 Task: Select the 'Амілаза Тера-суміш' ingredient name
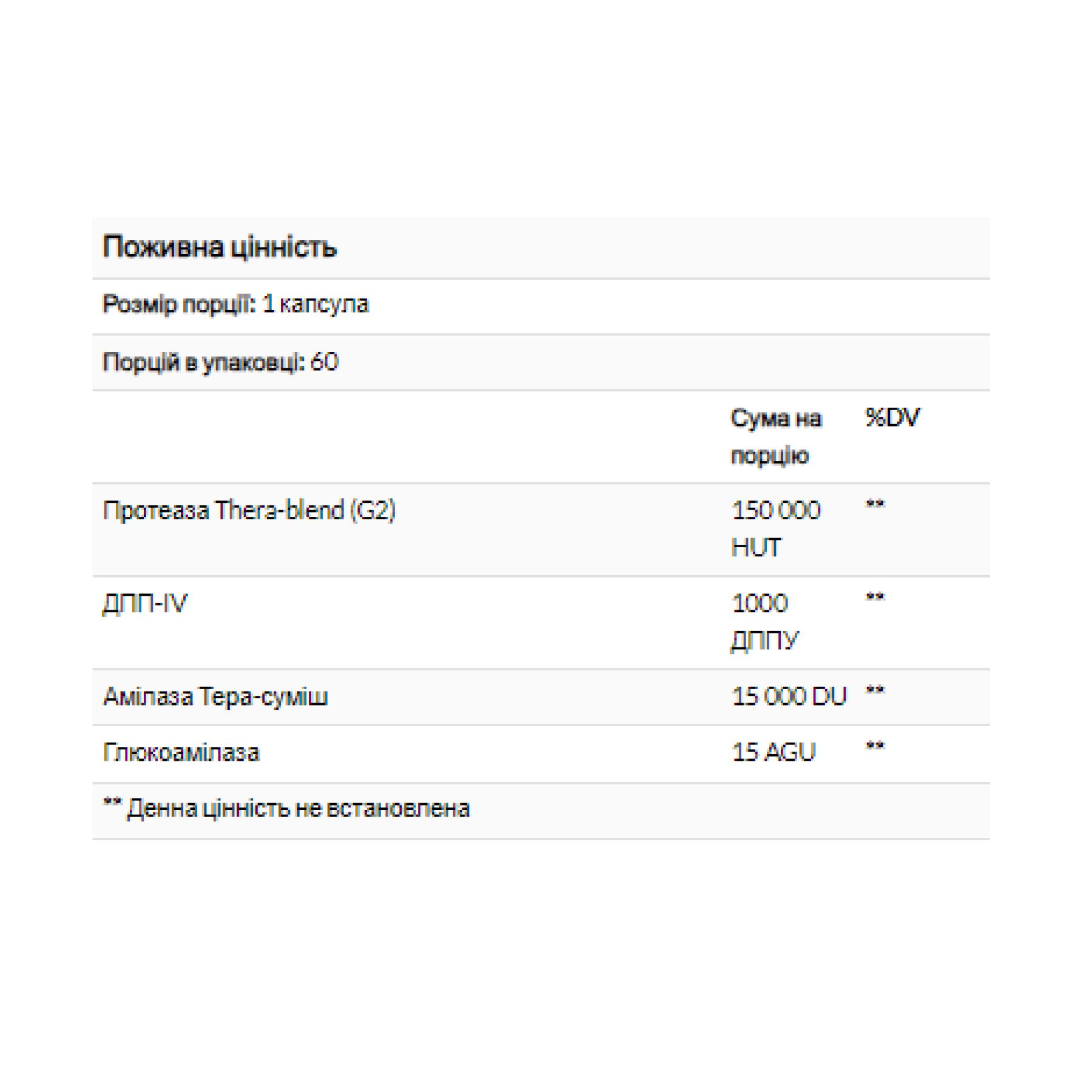click(x=216, y=696)
